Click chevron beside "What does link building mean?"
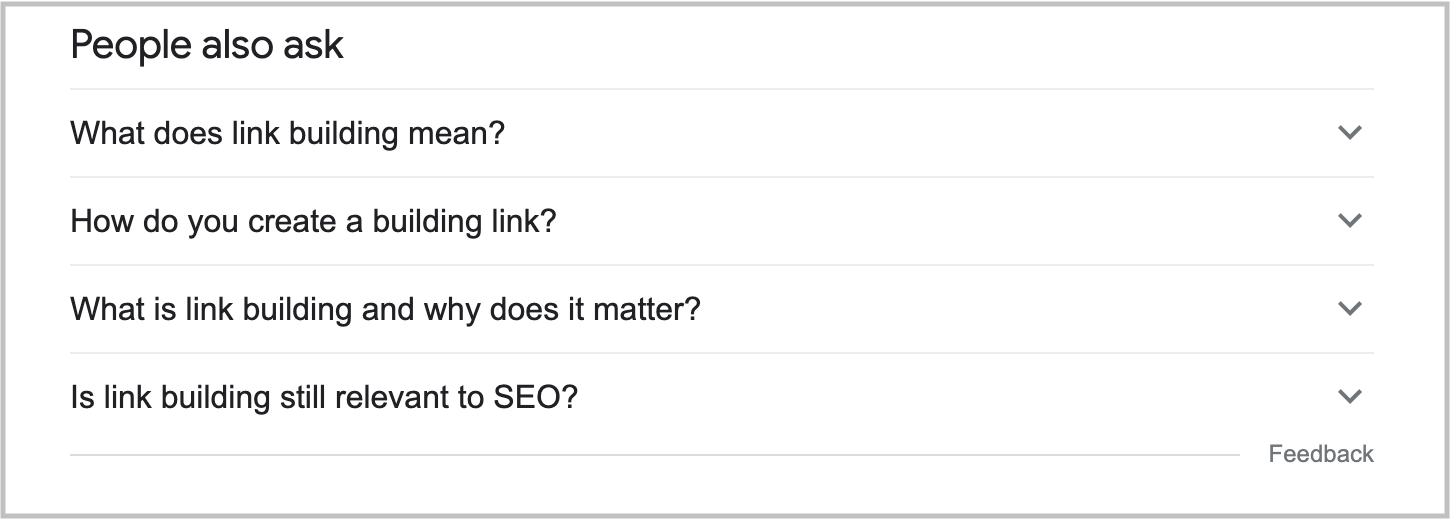 tap(1349, 133)
